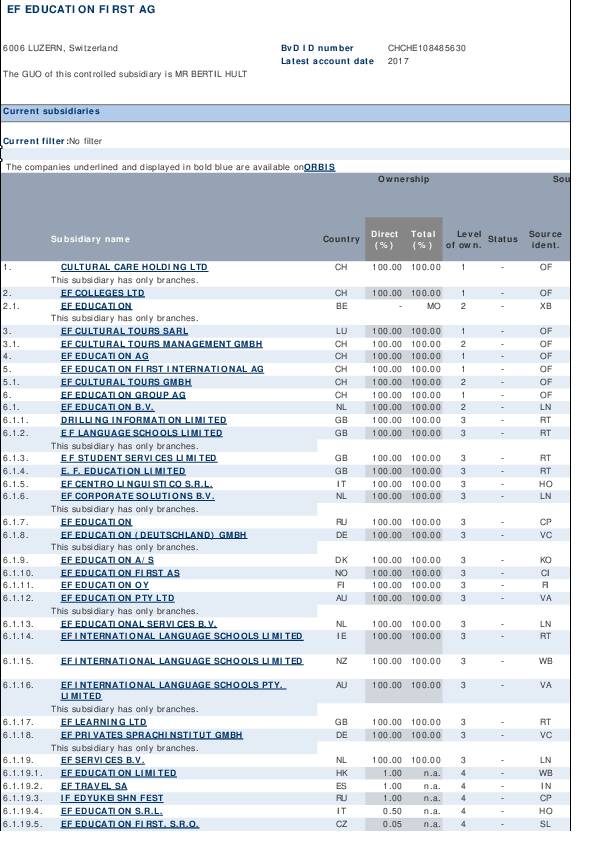Open EF CORPORATE SOLUTIONS B.V. link
The image size is (595, 842).
137,496
